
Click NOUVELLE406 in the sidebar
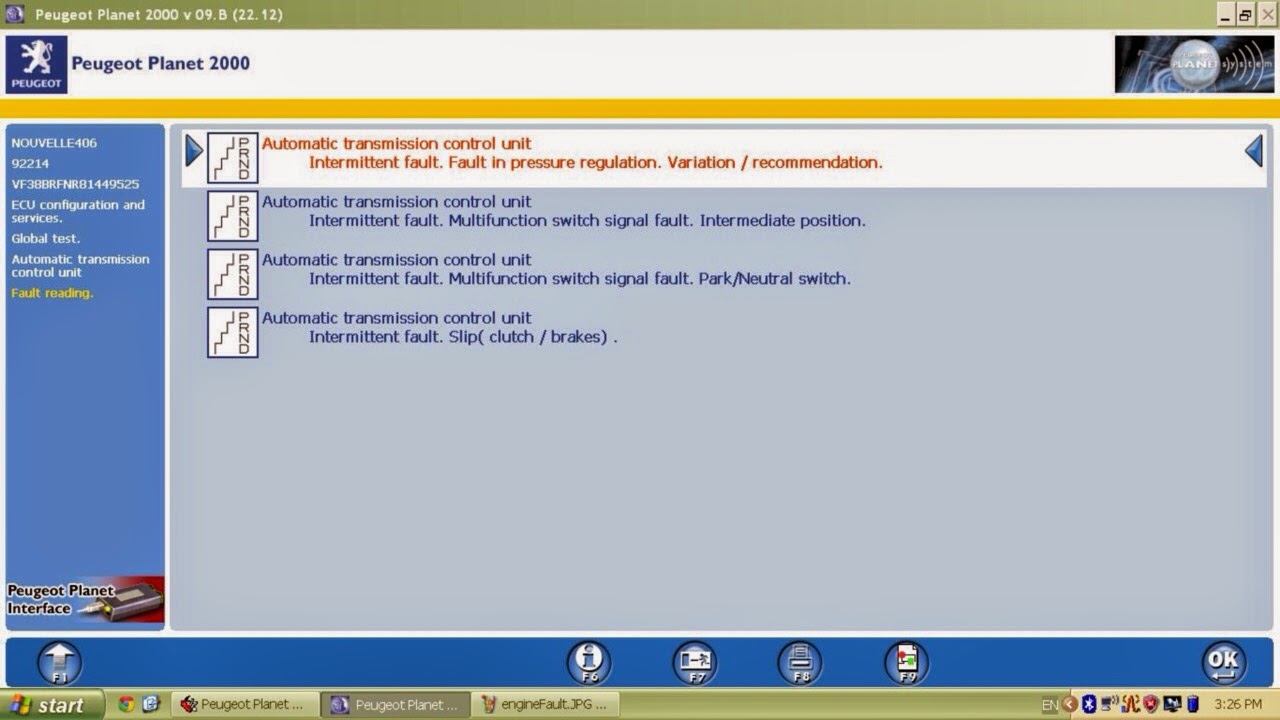(54, 143)
